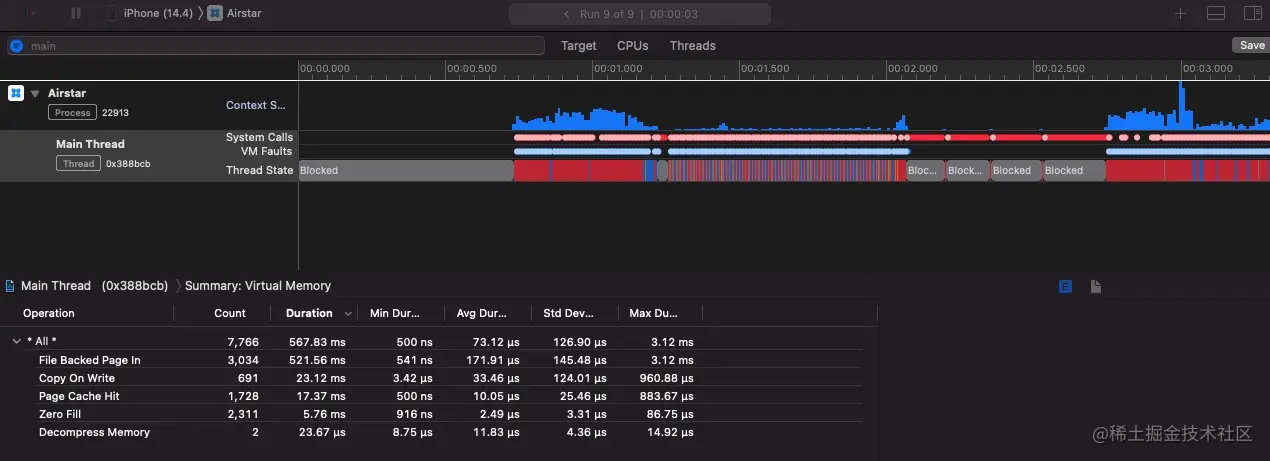Image resolution: width=1270 pixels, height=461 pixels.
Task: Click the Save button
Action: (1252, 45)
